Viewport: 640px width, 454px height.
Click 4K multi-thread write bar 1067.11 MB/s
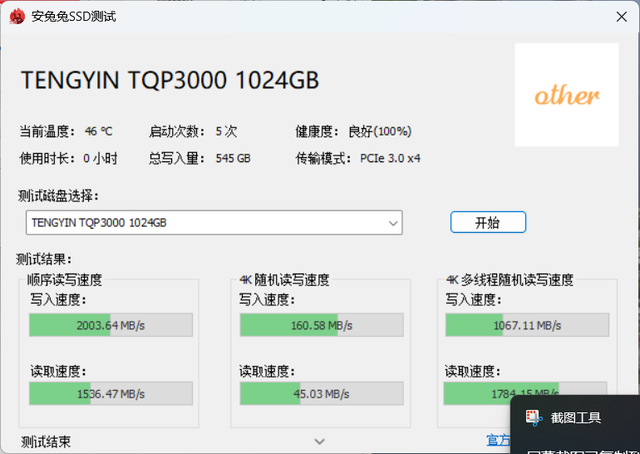pyautogui.click(x=527, y=325)
